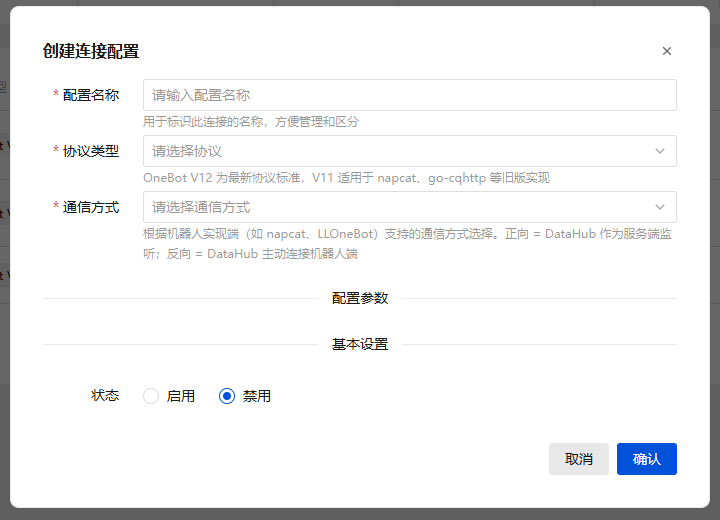Click the 取消 button
This screenshot has width=720, height=520.
pyautogui.click(x=579, y=459)
